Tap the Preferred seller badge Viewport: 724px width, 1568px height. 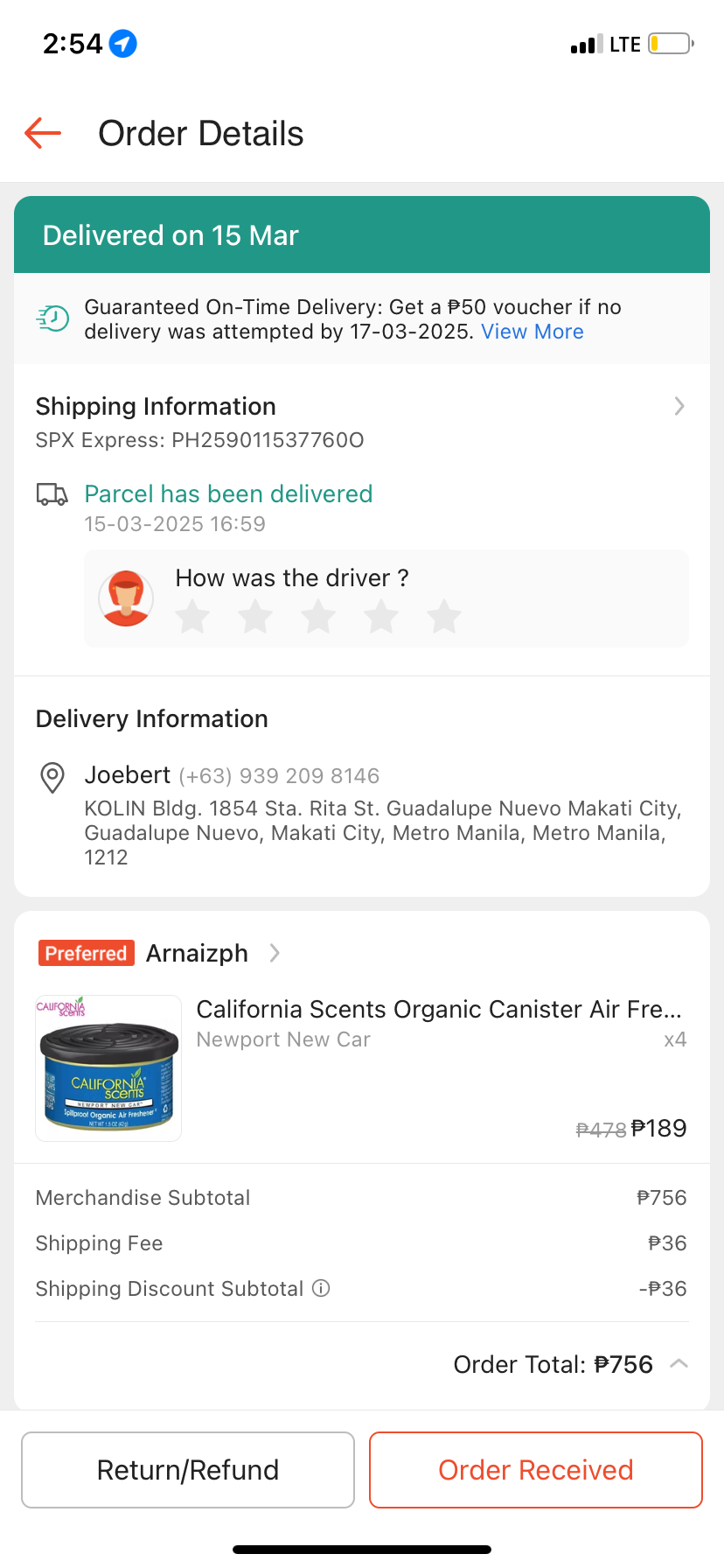[86, 953]
